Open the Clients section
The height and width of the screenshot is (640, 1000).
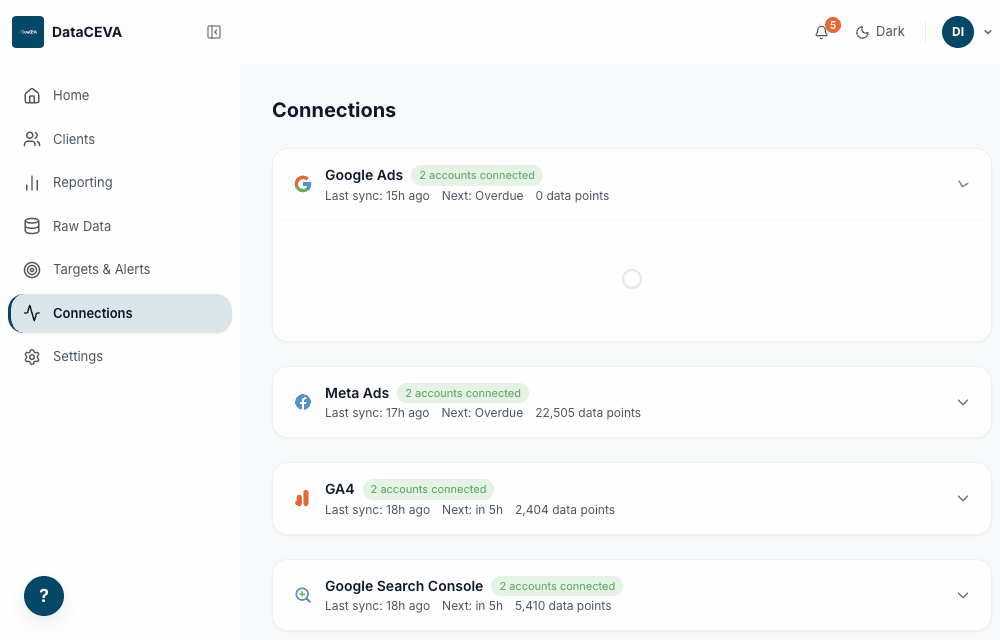click(120, 139)
